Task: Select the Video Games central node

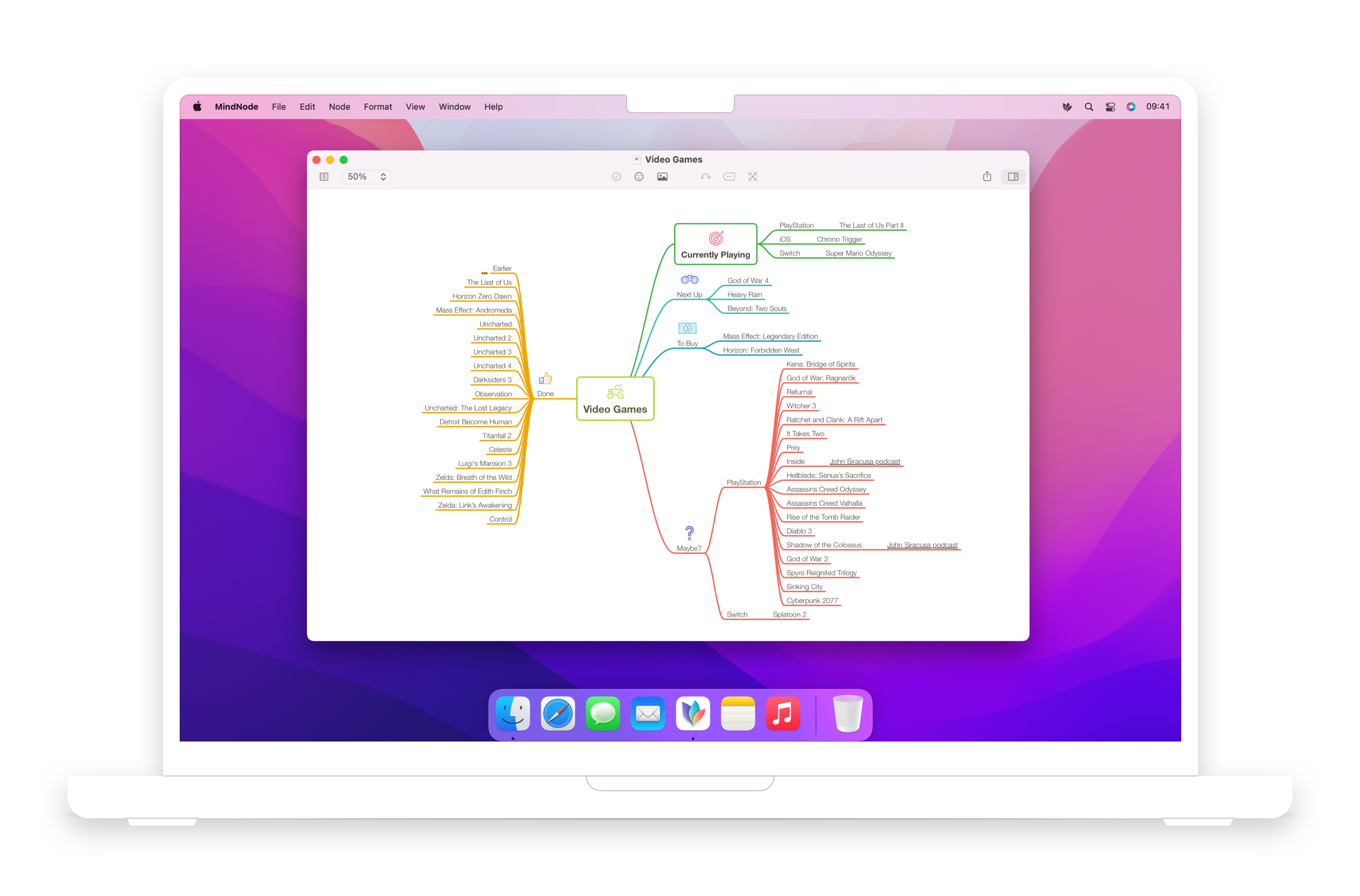Action: click(615, 399)
